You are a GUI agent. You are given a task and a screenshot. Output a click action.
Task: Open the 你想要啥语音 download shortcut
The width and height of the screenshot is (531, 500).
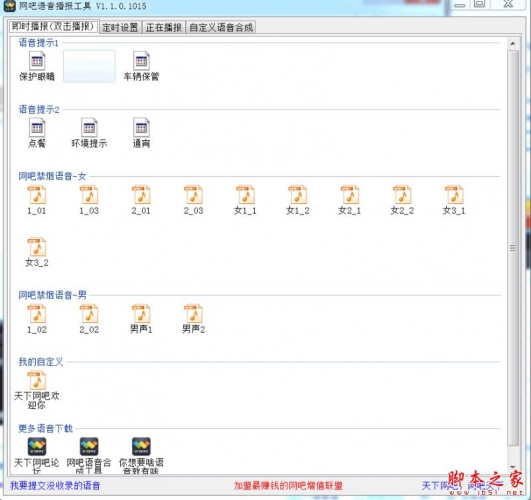pyautogui.click(x=141, y=456)
